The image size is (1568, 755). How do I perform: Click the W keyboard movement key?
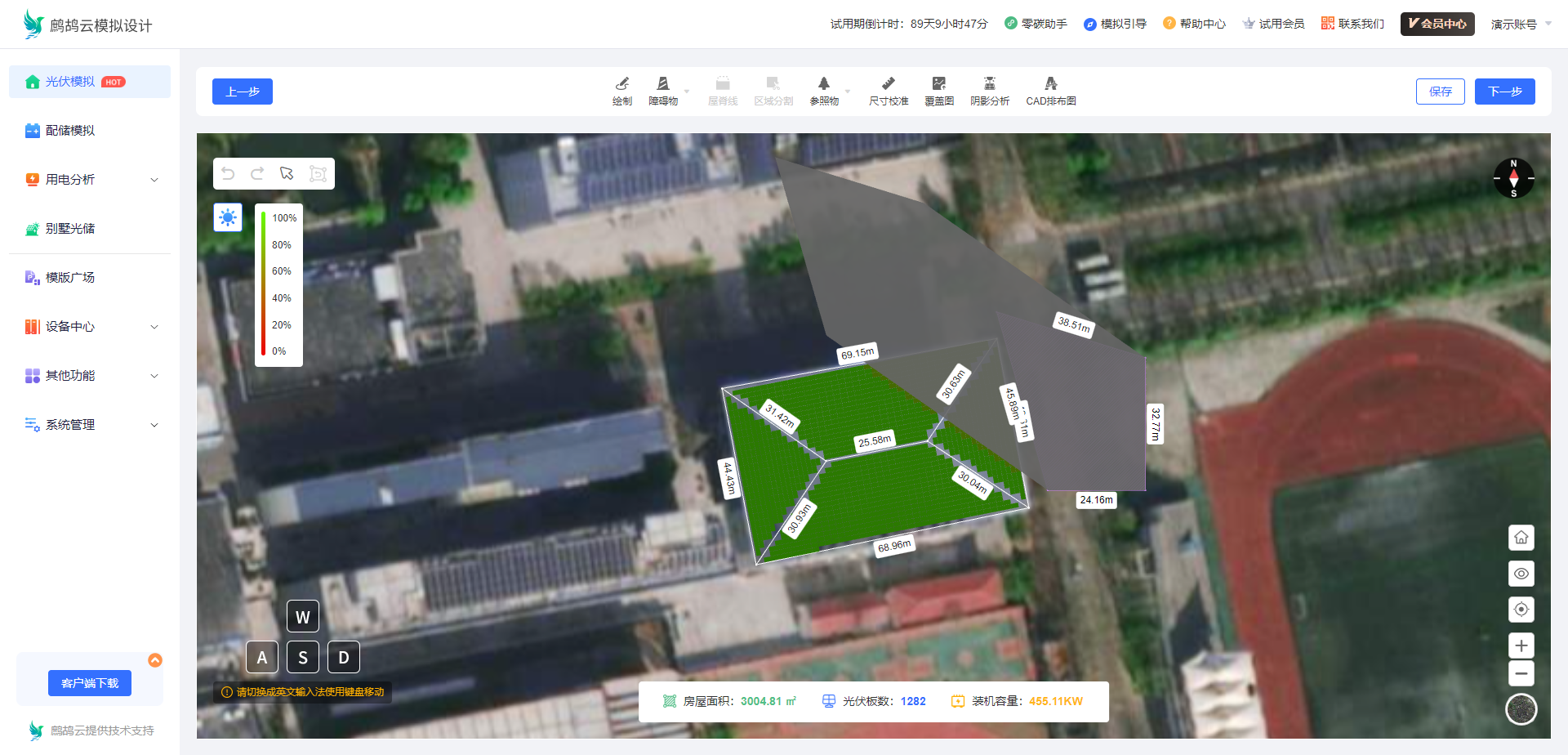[x=303, y=617]
